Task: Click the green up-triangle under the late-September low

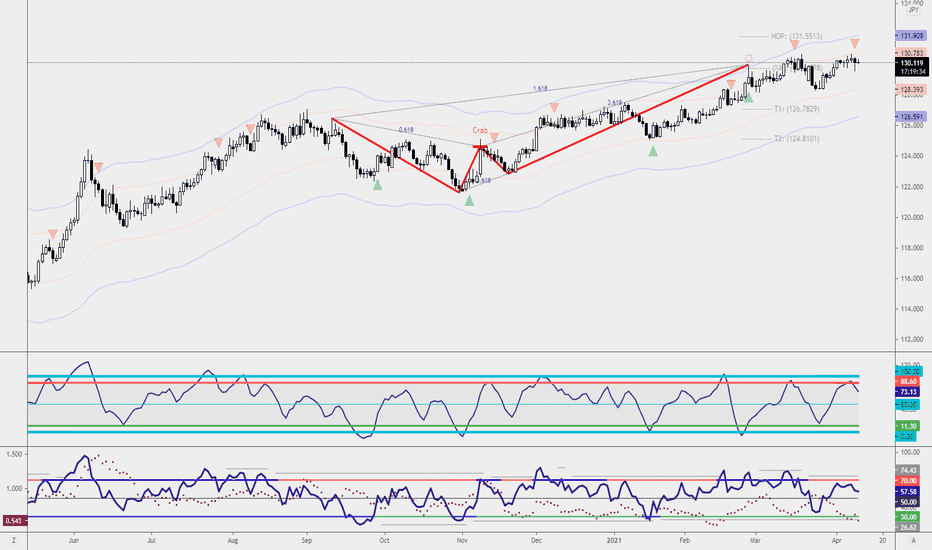Action: pyautogui.click(x=377, y=186)
